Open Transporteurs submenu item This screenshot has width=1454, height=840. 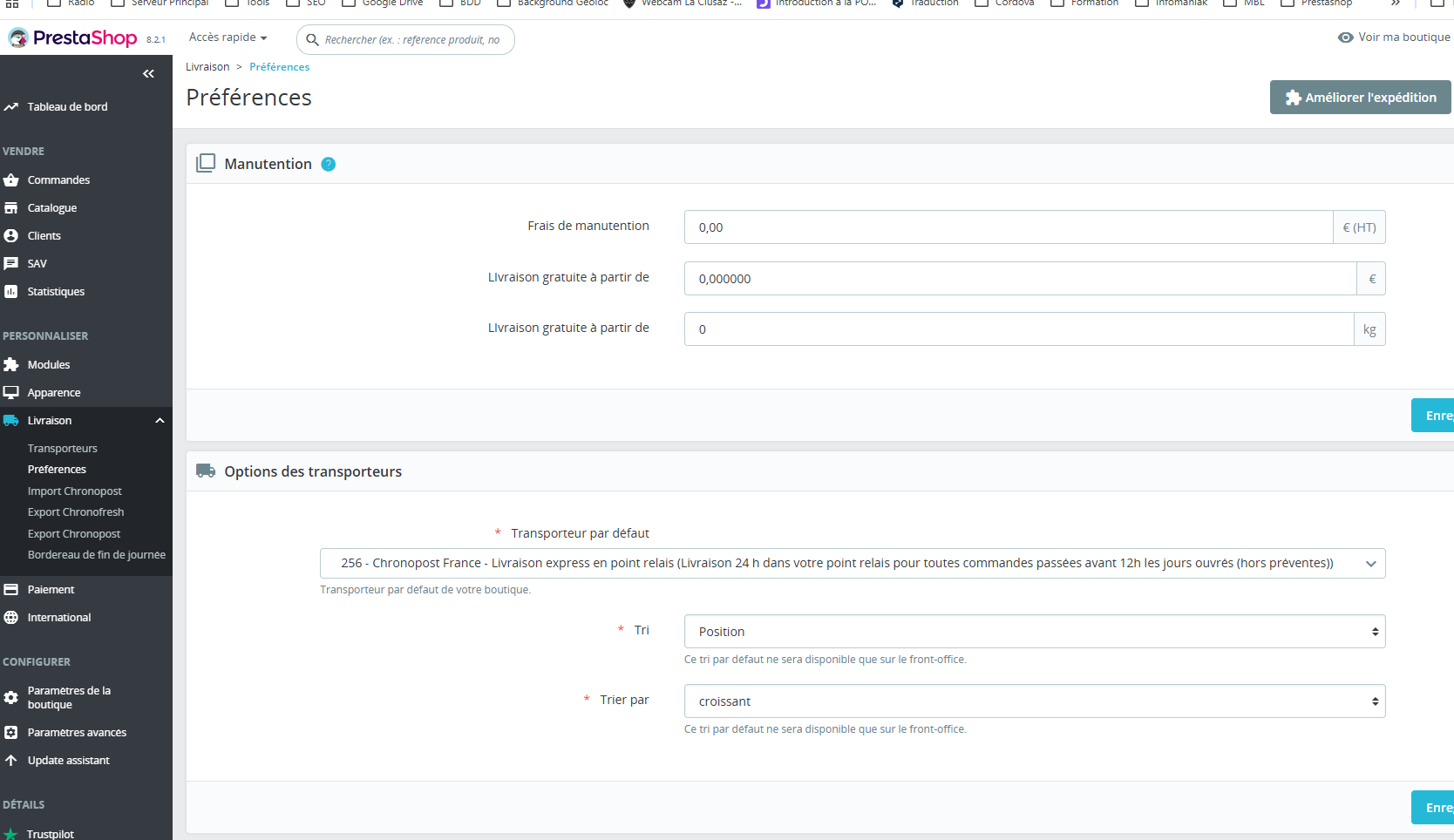point(63,449)
